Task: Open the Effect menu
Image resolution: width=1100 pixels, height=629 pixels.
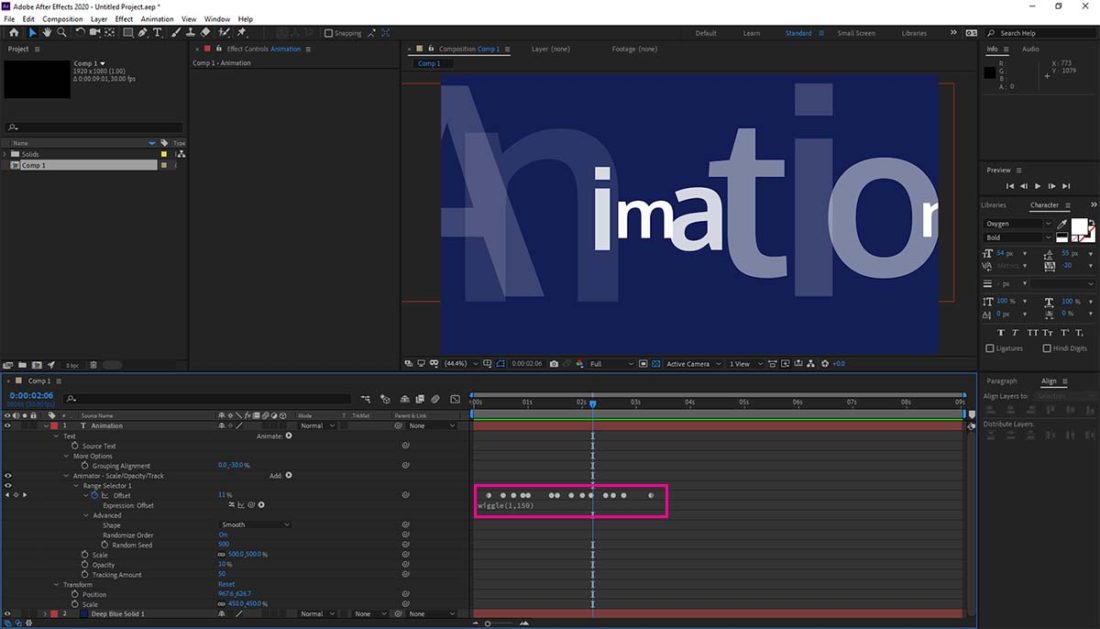Action: coord(123,19)
